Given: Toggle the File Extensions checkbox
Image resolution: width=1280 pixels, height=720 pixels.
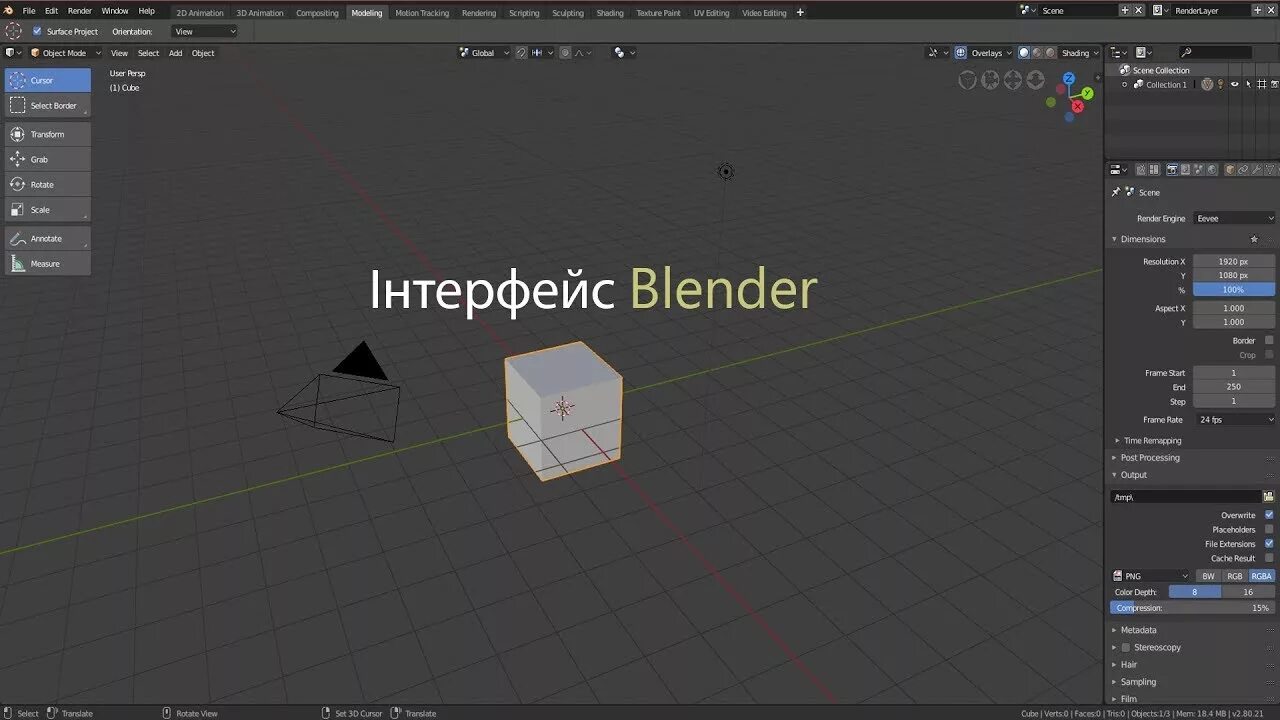Looking at the screenshot, I should click(x=1269, y=544).
